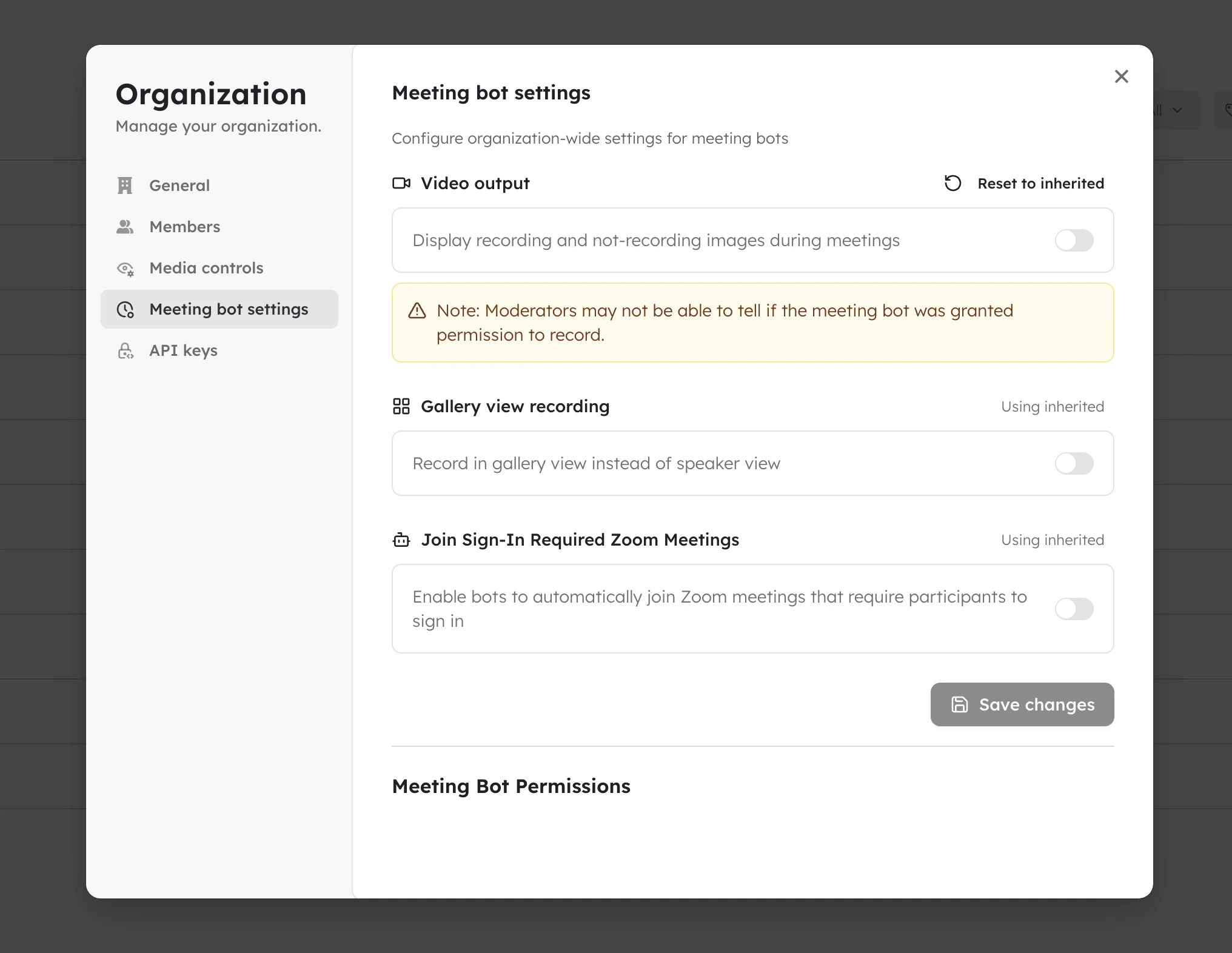Click the warning triangle icon in note
Viewport: 1232px width, 953px height.
click(x=417, y=311)
